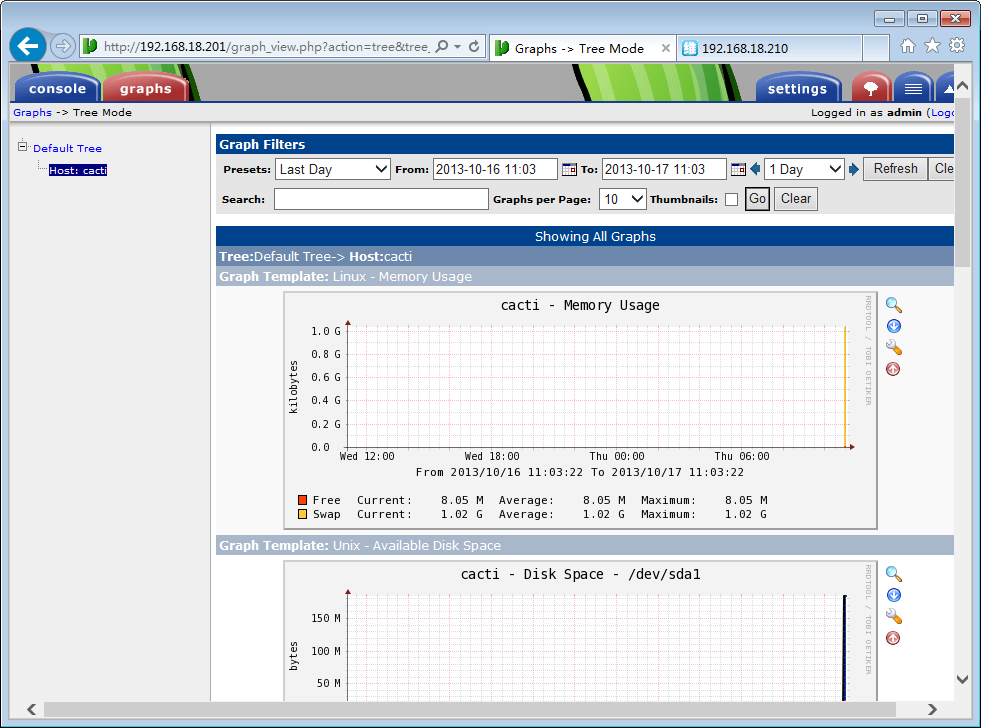Focus the To date field
The width and height of the screenshot is (981, 728).
click(x=664, y=169)
